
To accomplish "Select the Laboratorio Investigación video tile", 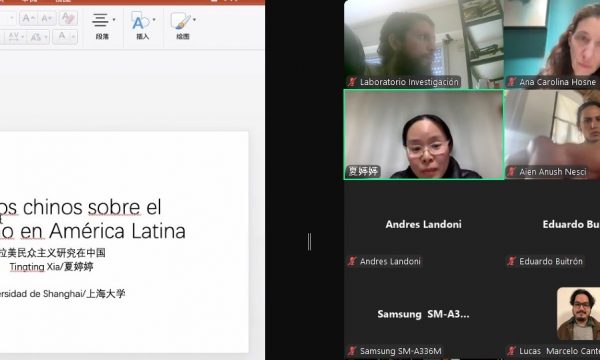I will click(x=424, y=44).
